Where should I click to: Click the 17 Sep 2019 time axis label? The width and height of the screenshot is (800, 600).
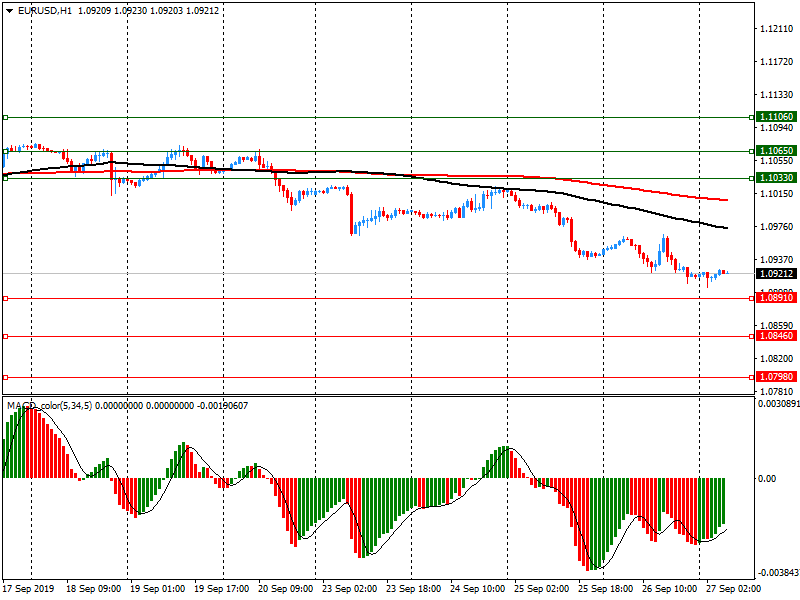[28, 589]
